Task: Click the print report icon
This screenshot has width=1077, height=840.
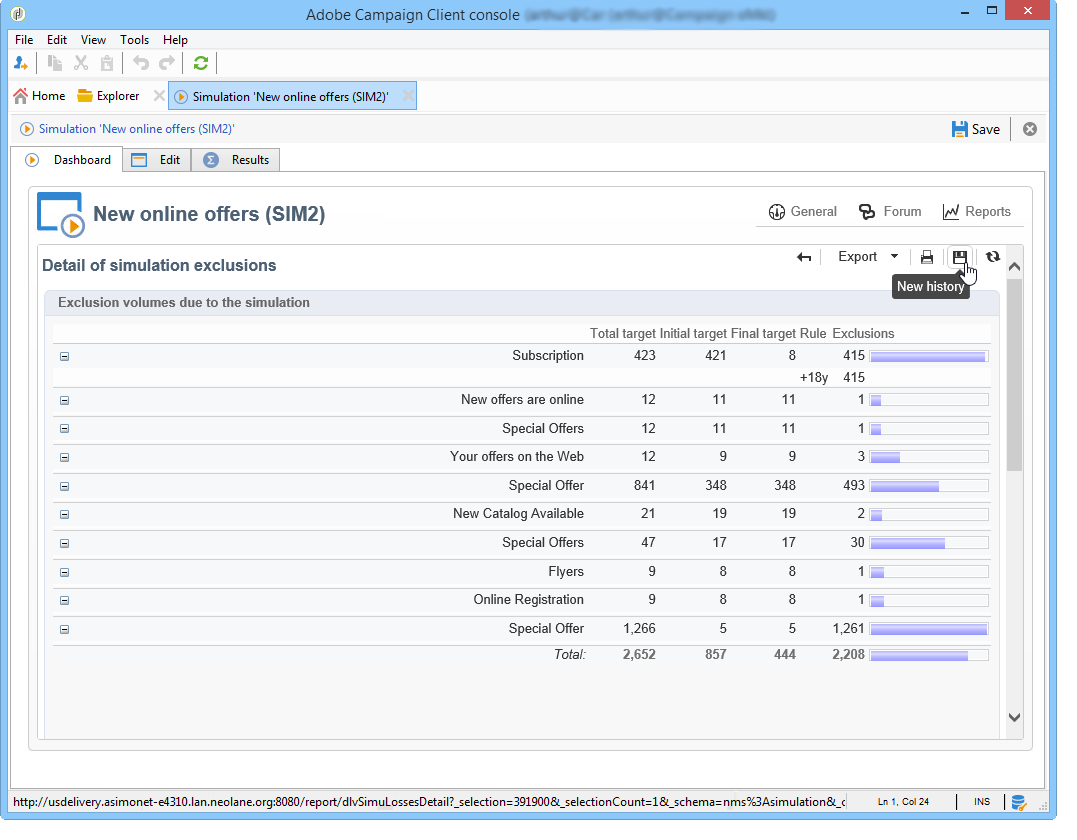Action: (x=927, y=257)
